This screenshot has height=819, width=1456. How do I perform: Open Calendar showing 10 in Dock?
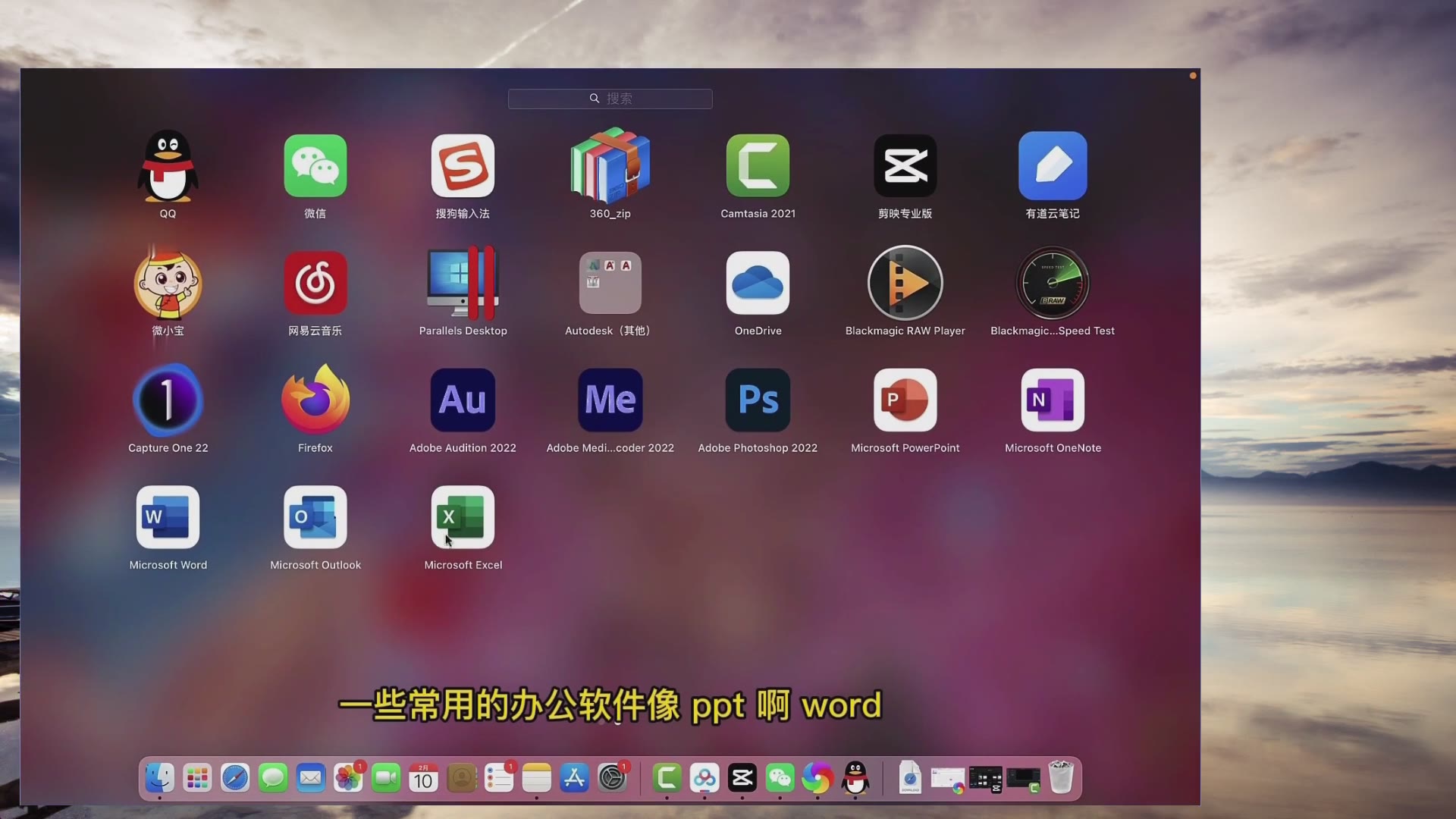point(423,778)
